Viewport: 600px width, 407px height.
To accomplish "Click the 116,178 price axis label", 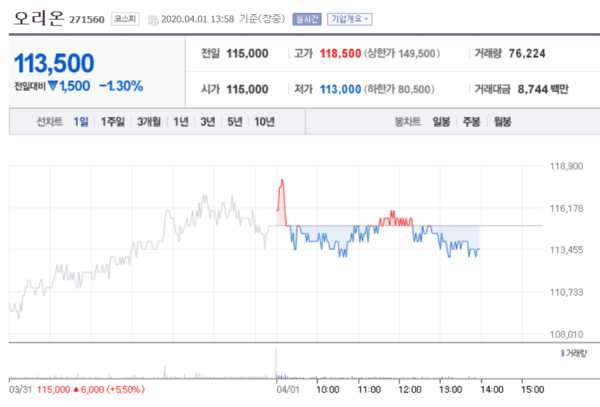I will 566,208.
